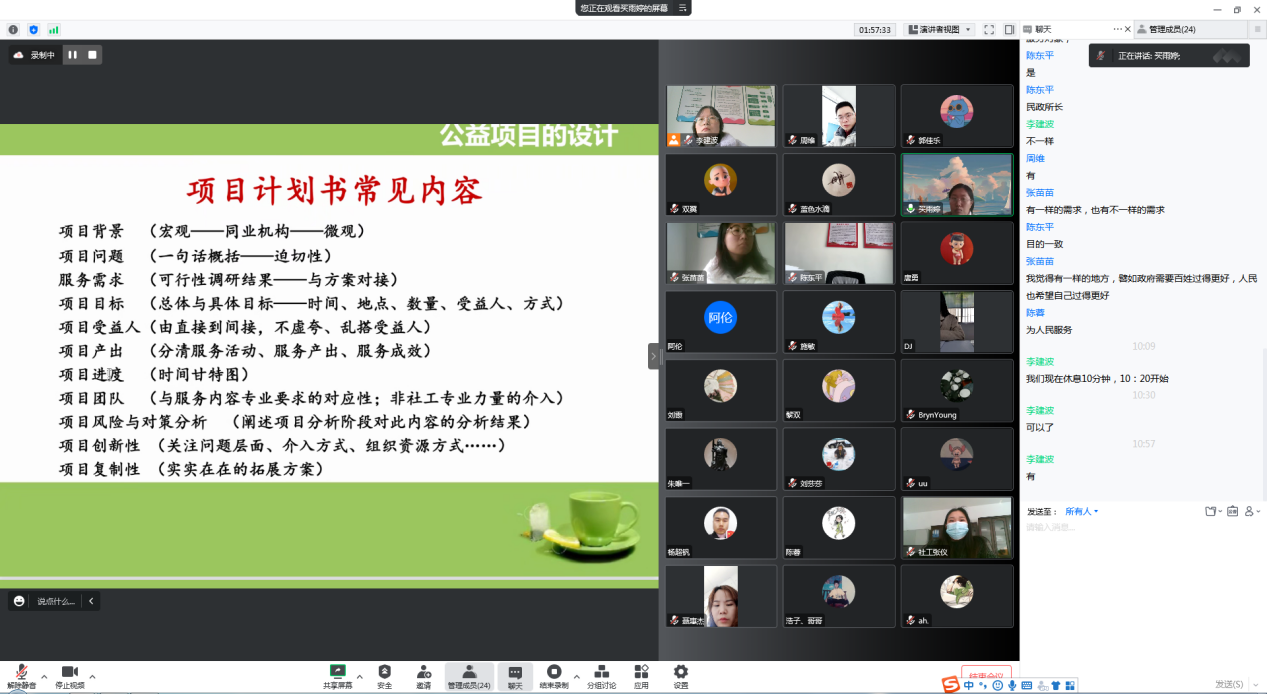This screenshot has height=694, width=1267.
Task: Close the 聊天 chat tab
Action: coord(1128,30)
